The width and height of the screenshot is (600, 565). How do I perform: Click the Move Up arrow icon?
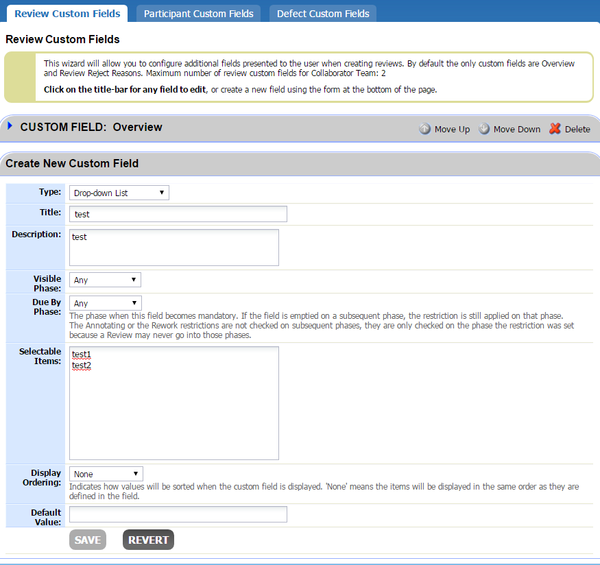(424, 129)
